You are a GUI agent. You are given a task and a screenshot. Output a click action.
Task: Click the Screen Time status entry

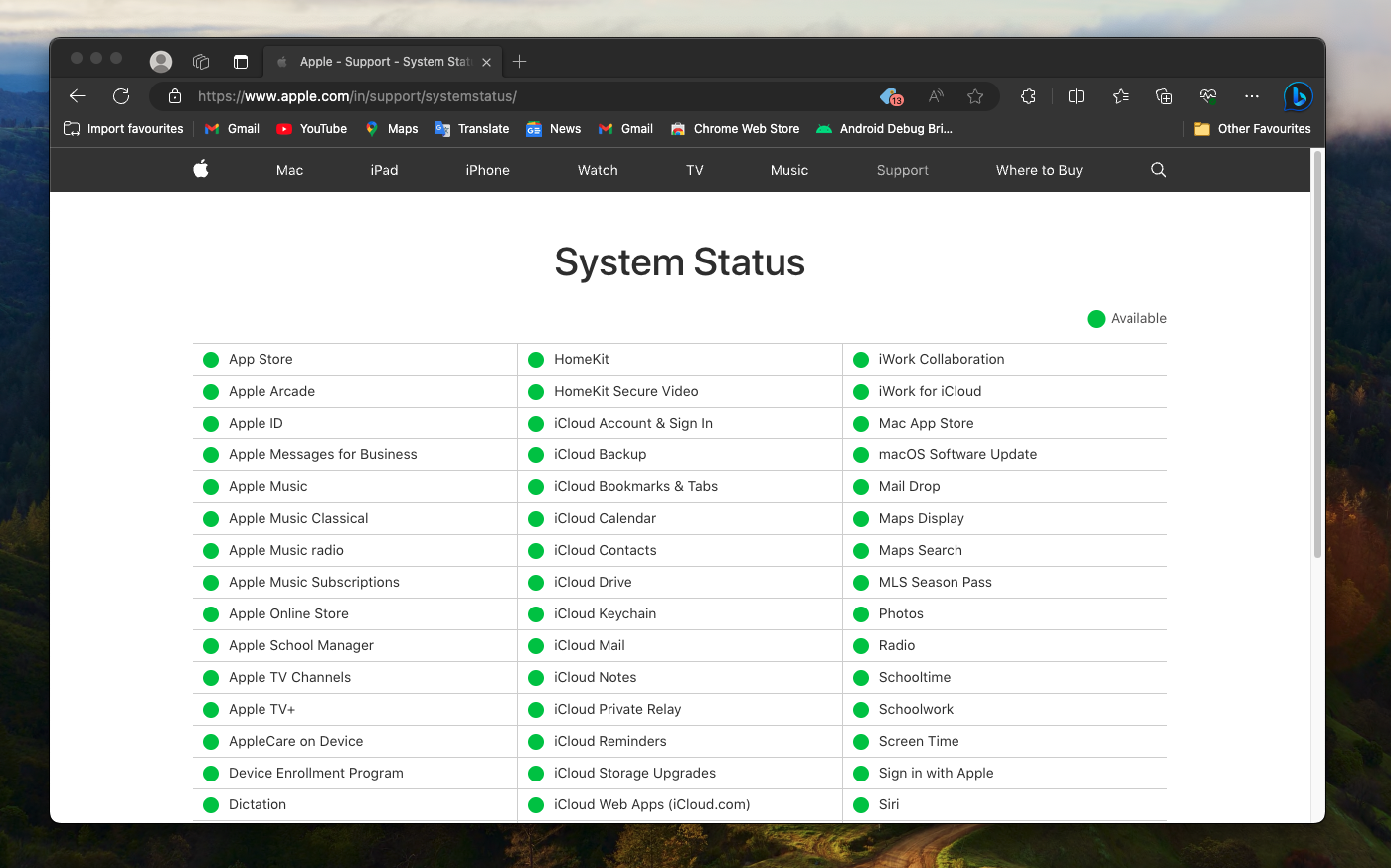(1005, 741)
